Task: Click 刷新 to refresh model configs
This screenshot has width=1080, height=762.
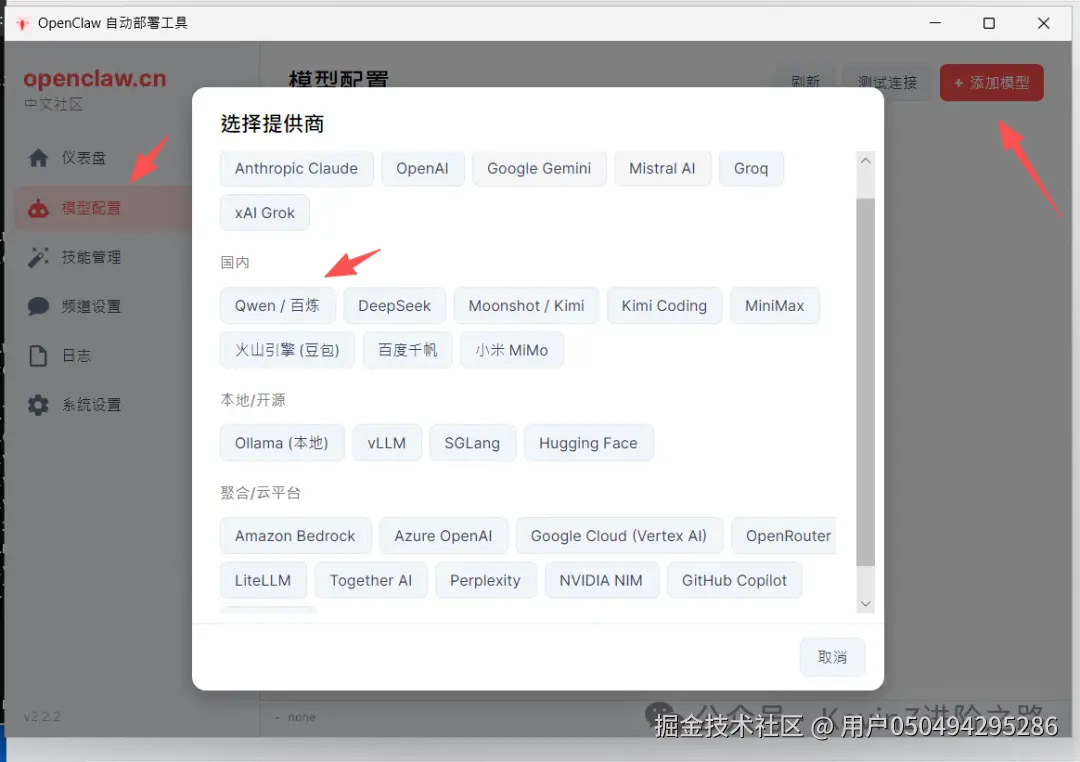Action: [806, 83]
